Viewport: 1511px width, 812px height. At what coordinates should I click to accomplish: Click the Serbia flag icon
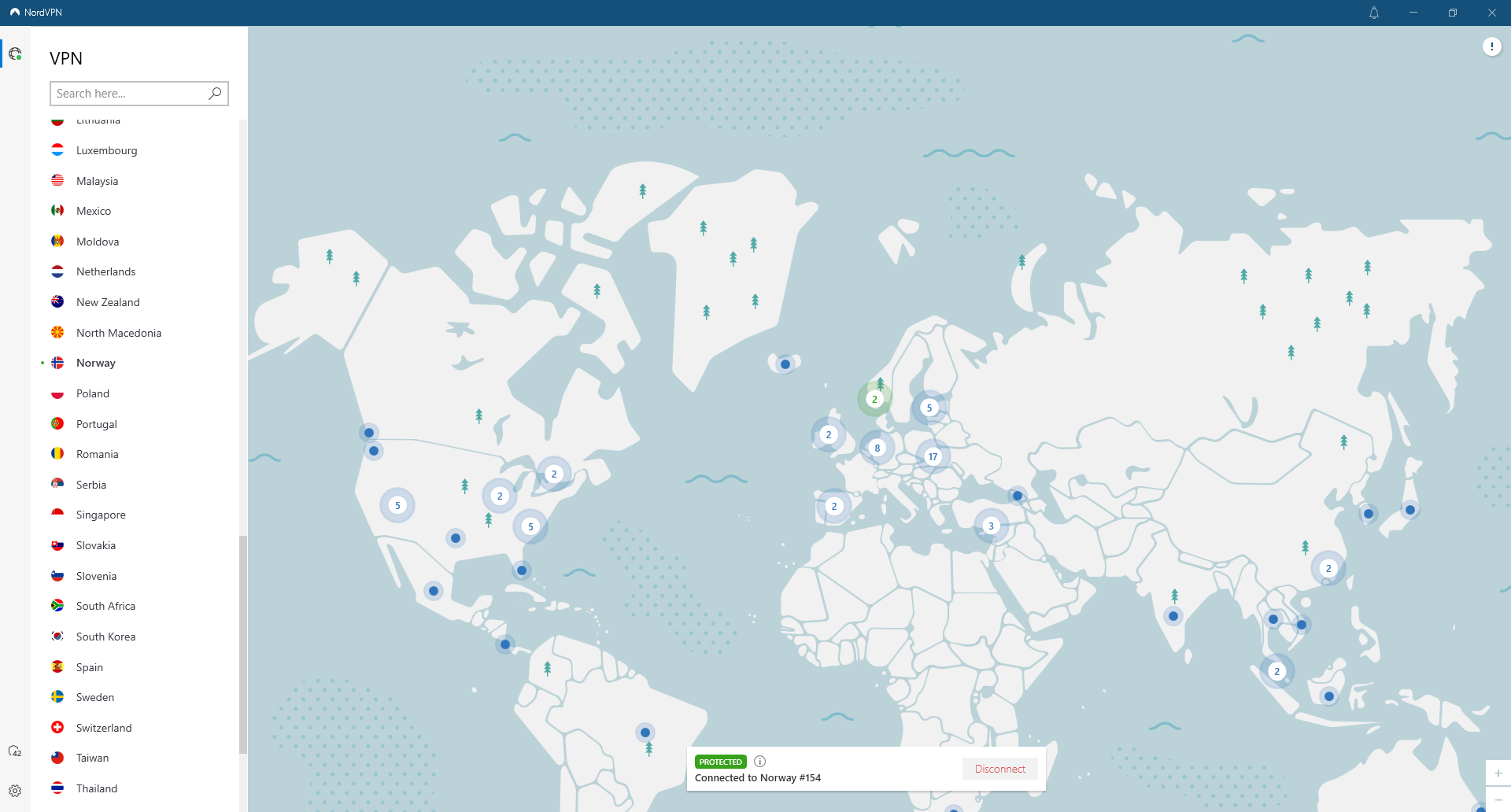[57, 484]
